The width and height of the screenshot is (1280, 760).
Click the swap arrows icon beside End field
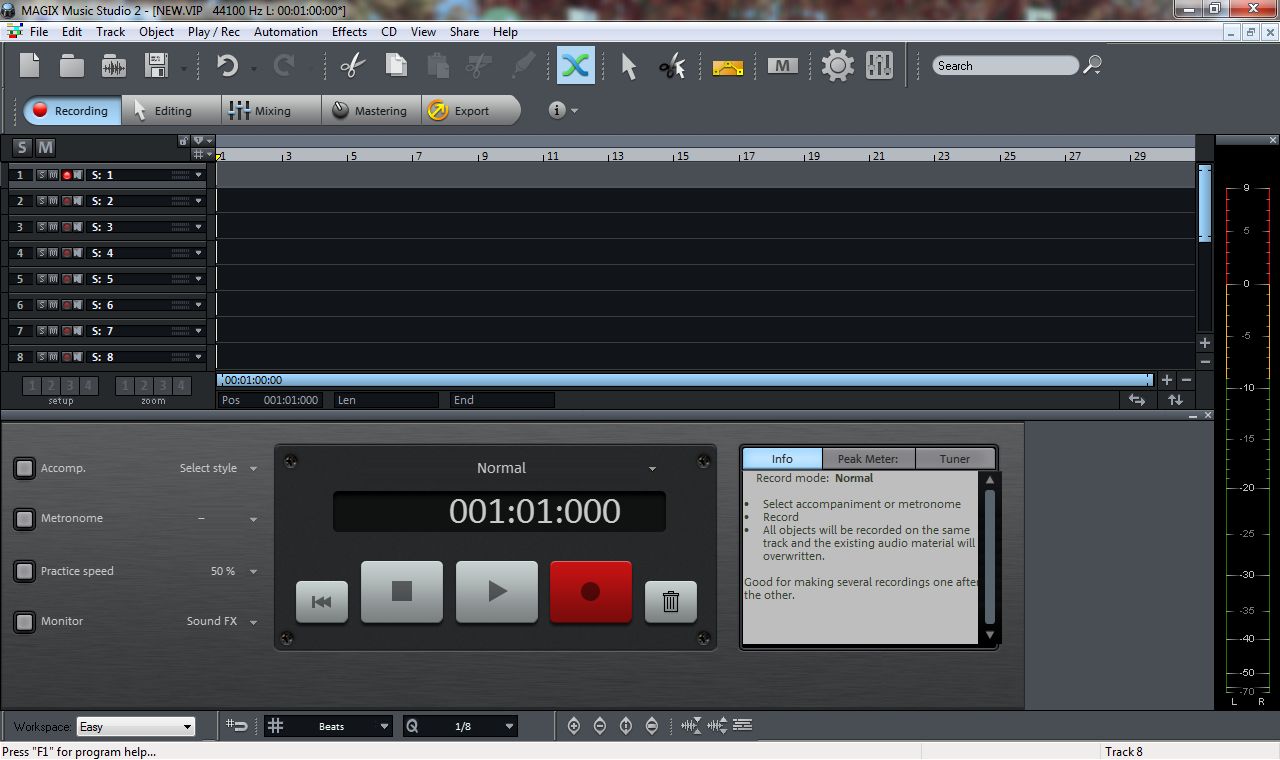pos(1137,399)
